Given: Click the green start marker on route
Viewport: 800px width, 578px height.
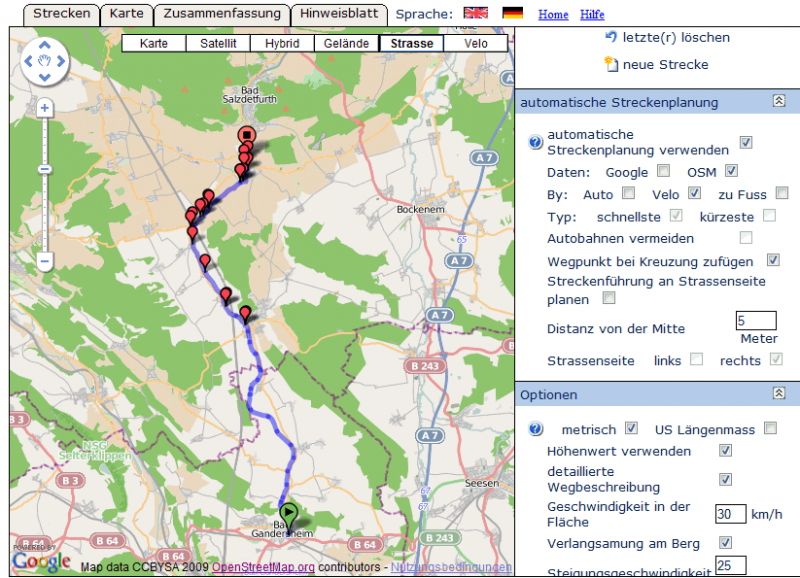Looking at the screenshot, I should pyautogui.click(x=291, y=511).
